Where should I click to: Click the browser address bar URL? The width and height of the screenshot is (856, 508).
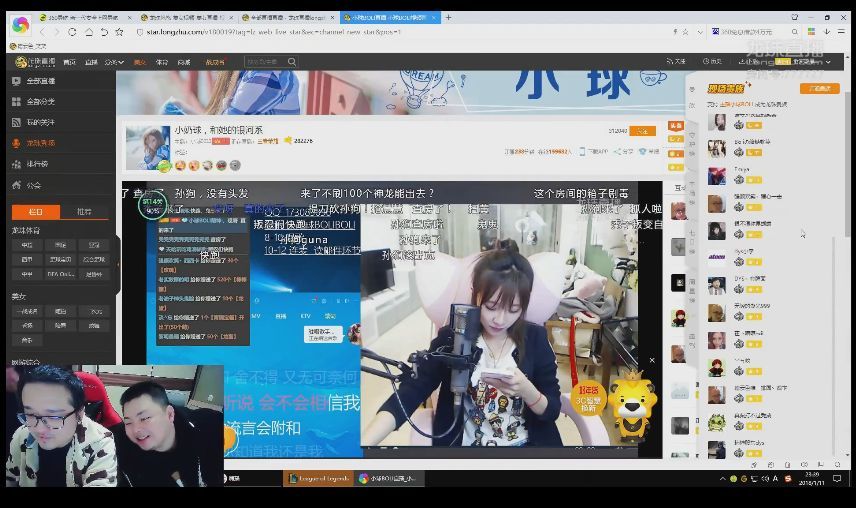point(273,32)
